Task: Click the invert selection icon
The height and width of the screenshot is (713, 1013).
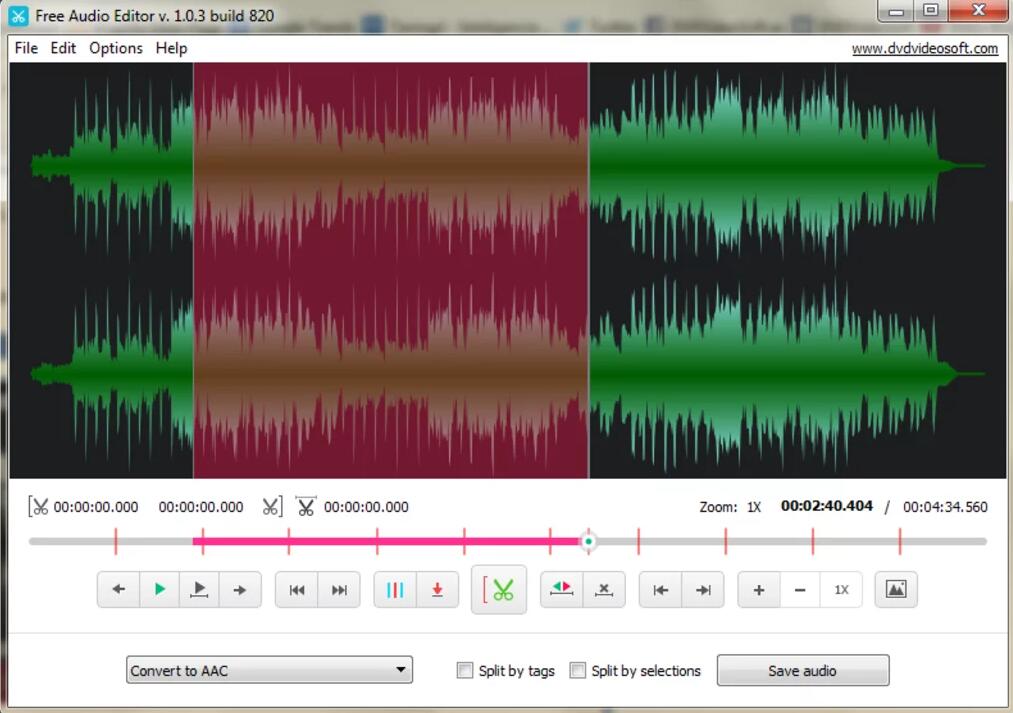Action: click(562, 590)
